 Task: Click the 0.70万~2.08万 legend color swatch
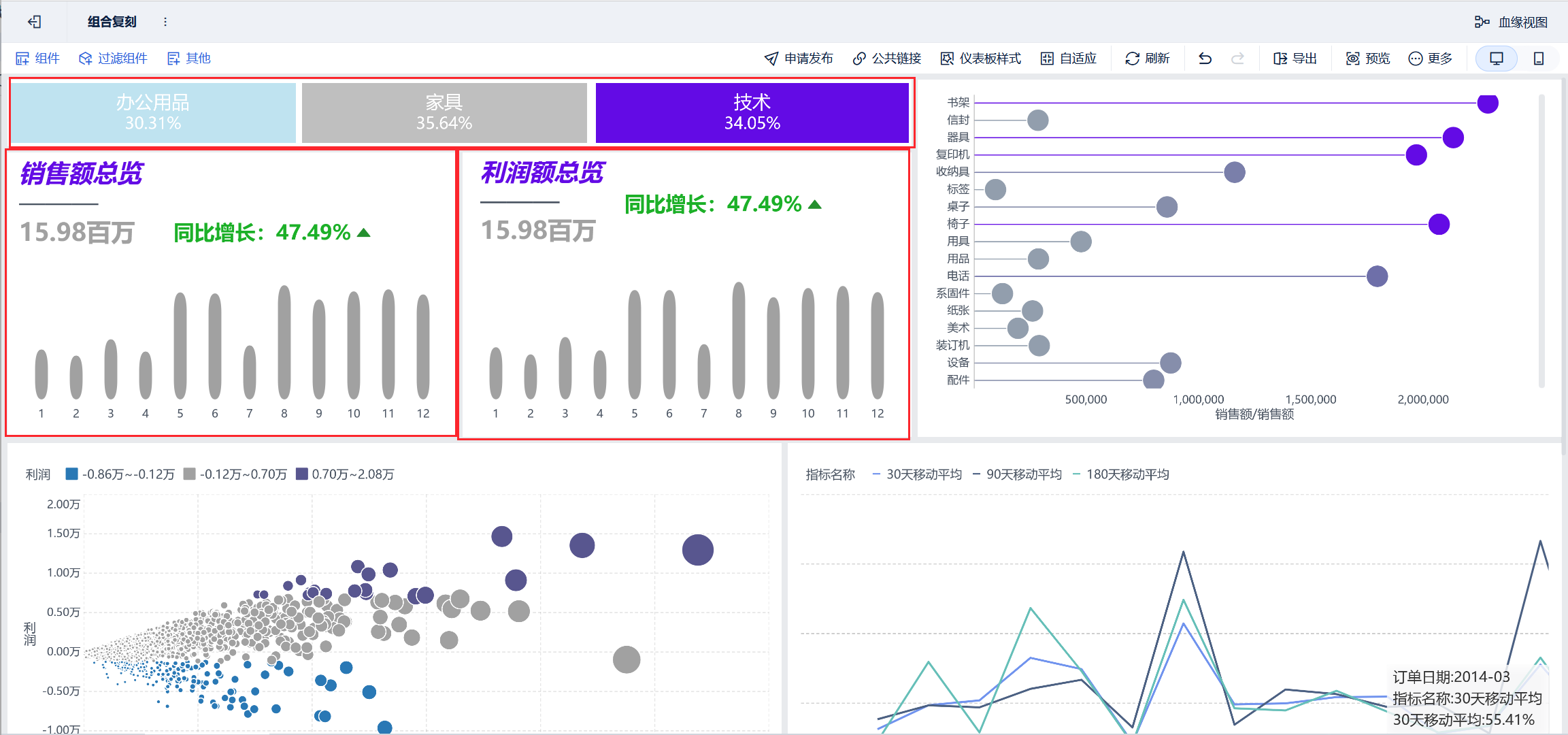[x=302, y=474]
